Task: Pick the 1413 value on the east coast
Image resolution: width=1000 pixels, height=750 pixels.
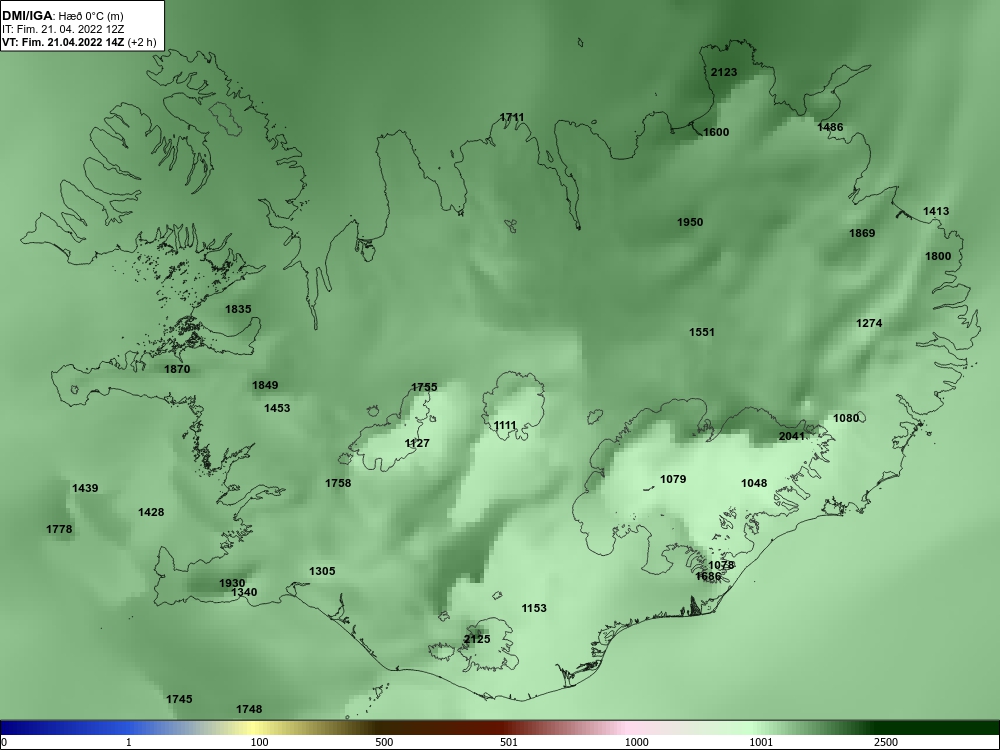Action: (x=936, y=211)
